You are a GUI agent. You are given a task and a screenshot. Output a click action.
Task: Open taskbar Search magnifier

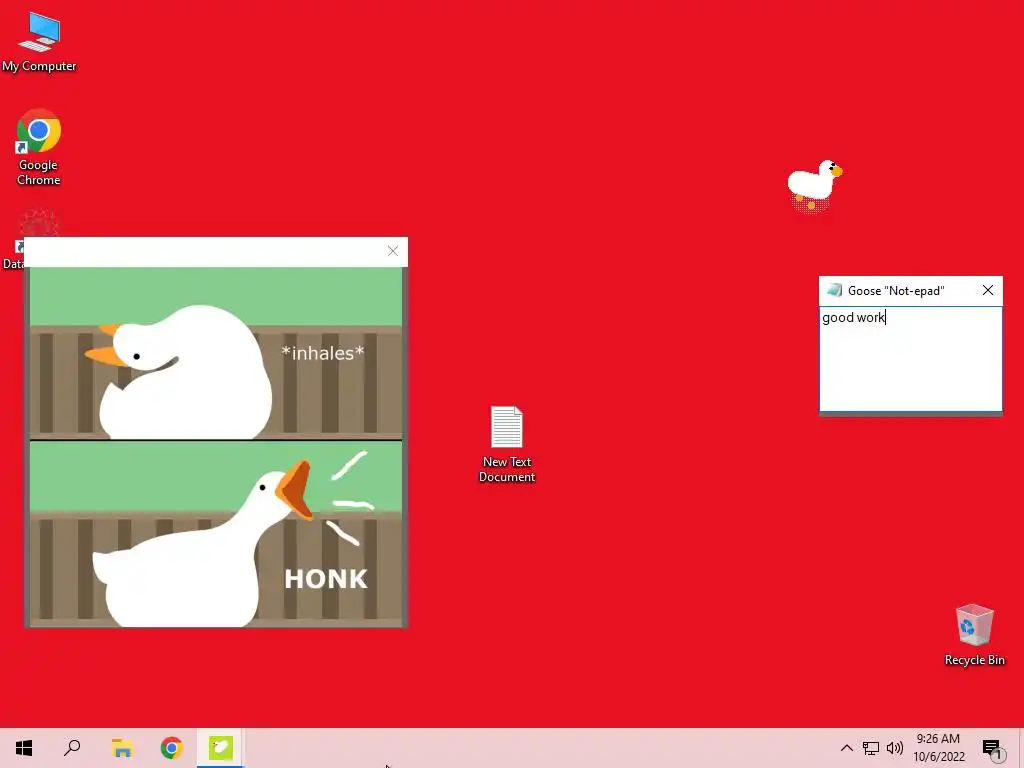tap(72, 748)
